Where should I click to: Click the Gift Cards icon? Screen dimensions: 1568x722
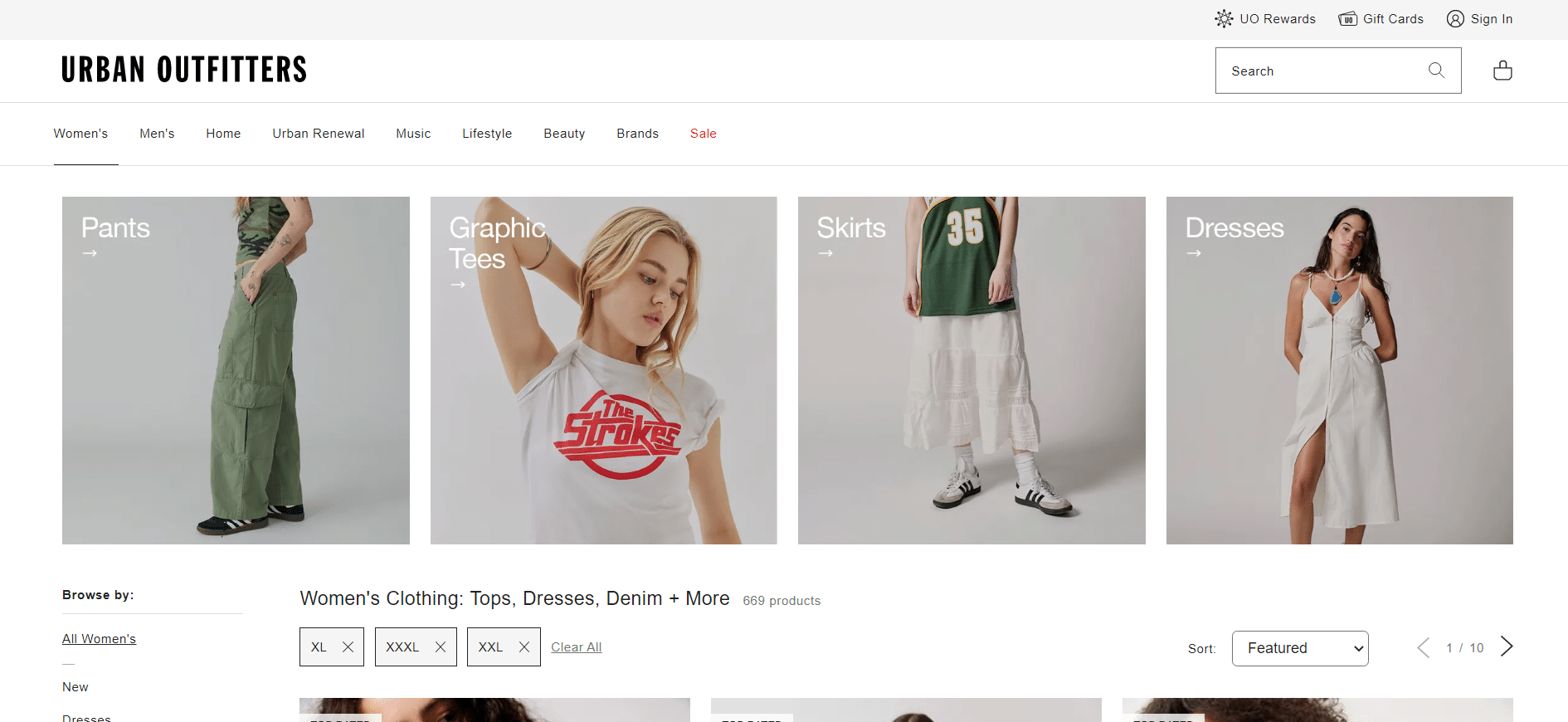pos(1347,18)
